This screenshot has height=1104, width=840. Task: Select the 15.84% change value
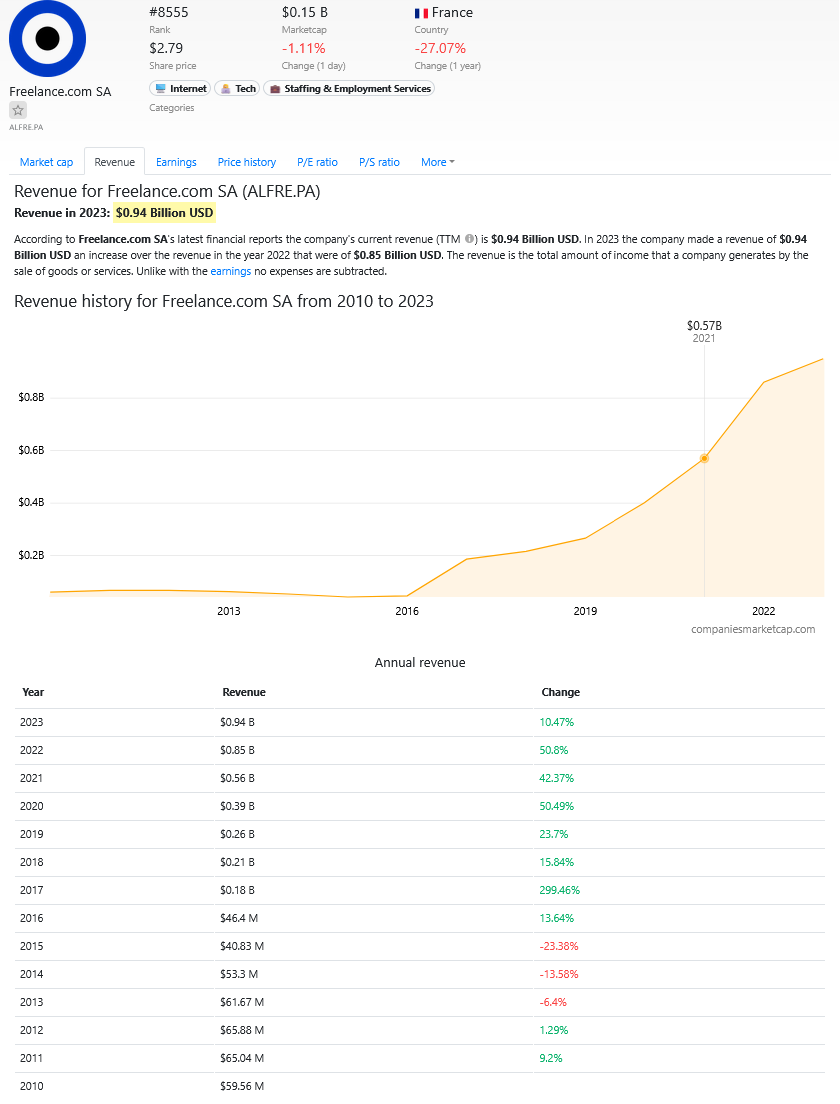click(557, 862)
